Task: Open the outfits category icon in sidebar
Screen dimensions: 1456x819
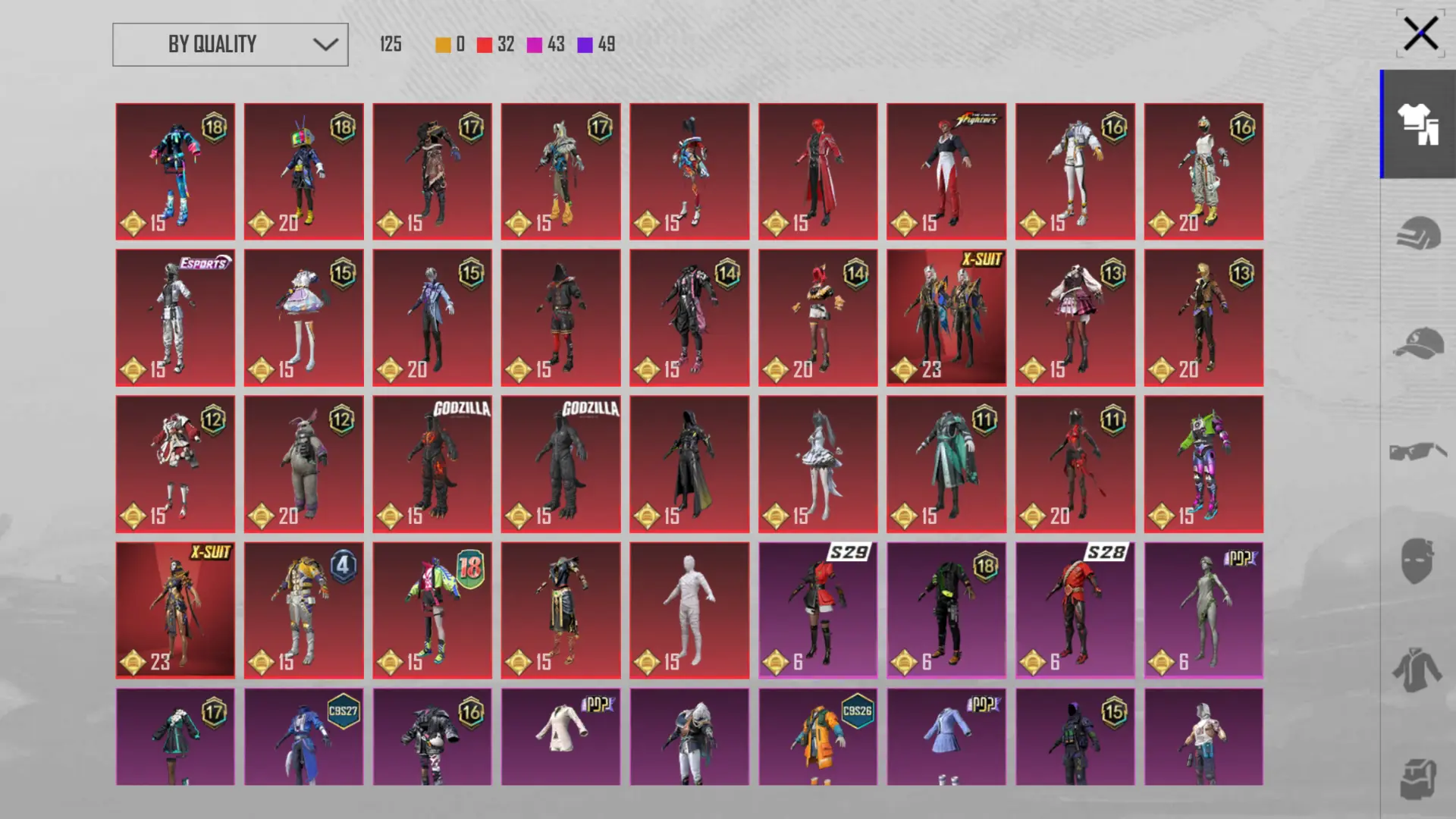Action: point(1418,124)
